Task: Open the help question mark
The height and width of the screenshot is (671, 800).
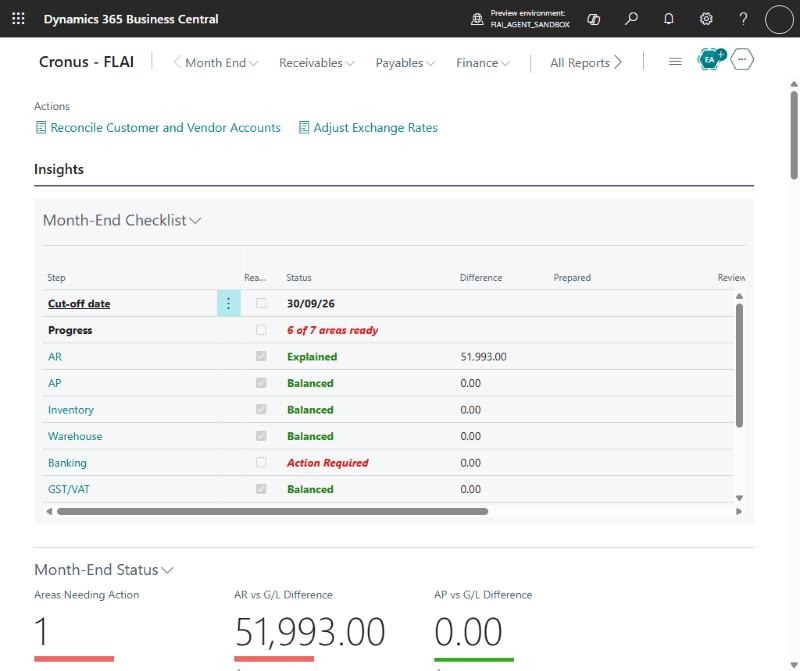Action: [x=743, y=19]
